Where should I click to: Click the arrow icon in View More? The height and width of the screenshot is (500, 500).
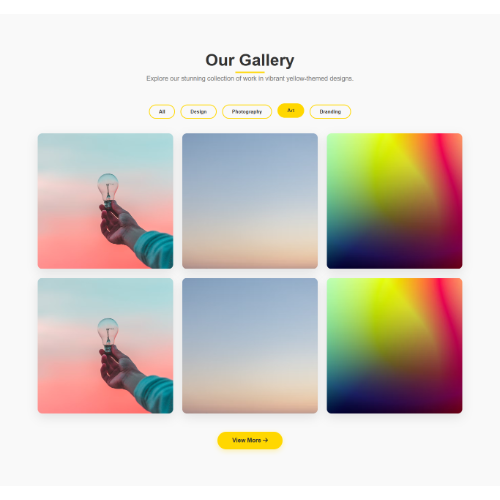(x=265, y=440)
